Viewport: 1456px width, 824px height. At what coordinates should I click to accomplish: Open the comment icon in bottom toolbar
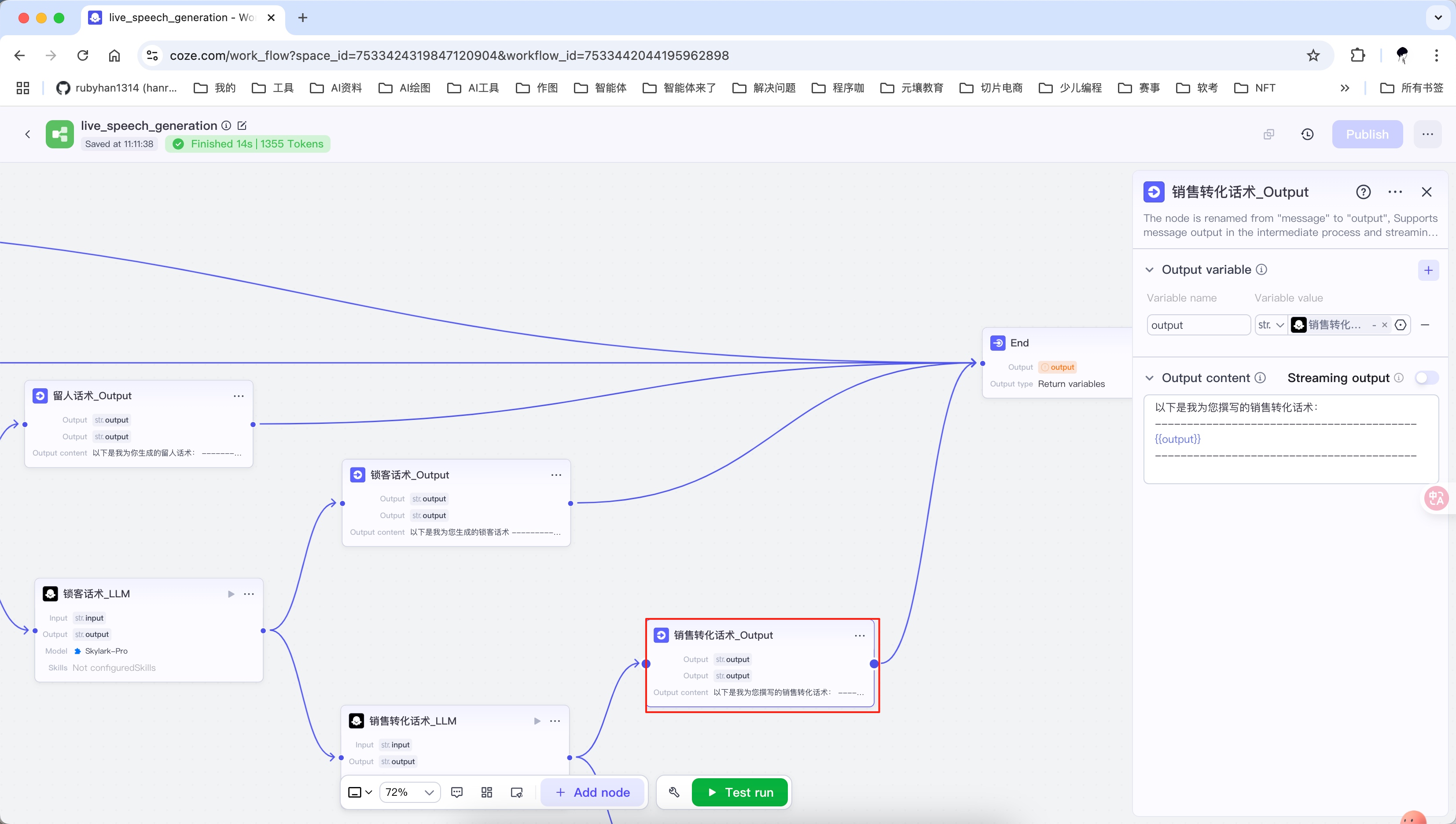pyautogui.click(x=457, y=792)
